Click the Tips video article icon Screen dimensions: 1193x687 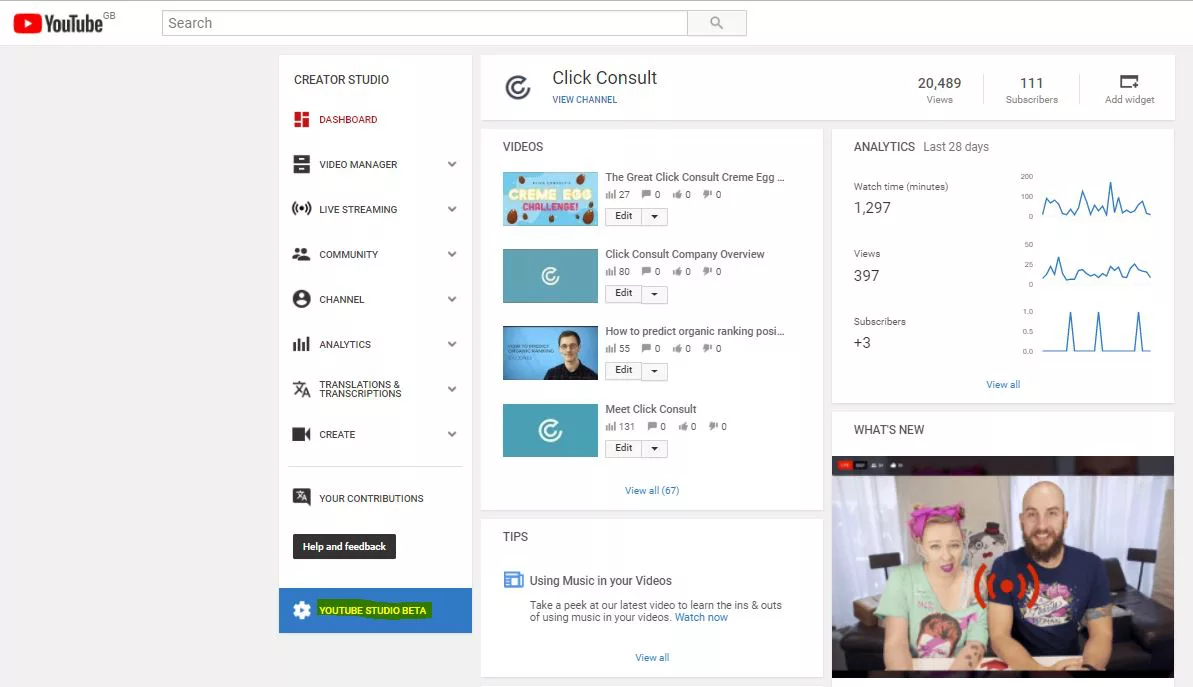514,580
